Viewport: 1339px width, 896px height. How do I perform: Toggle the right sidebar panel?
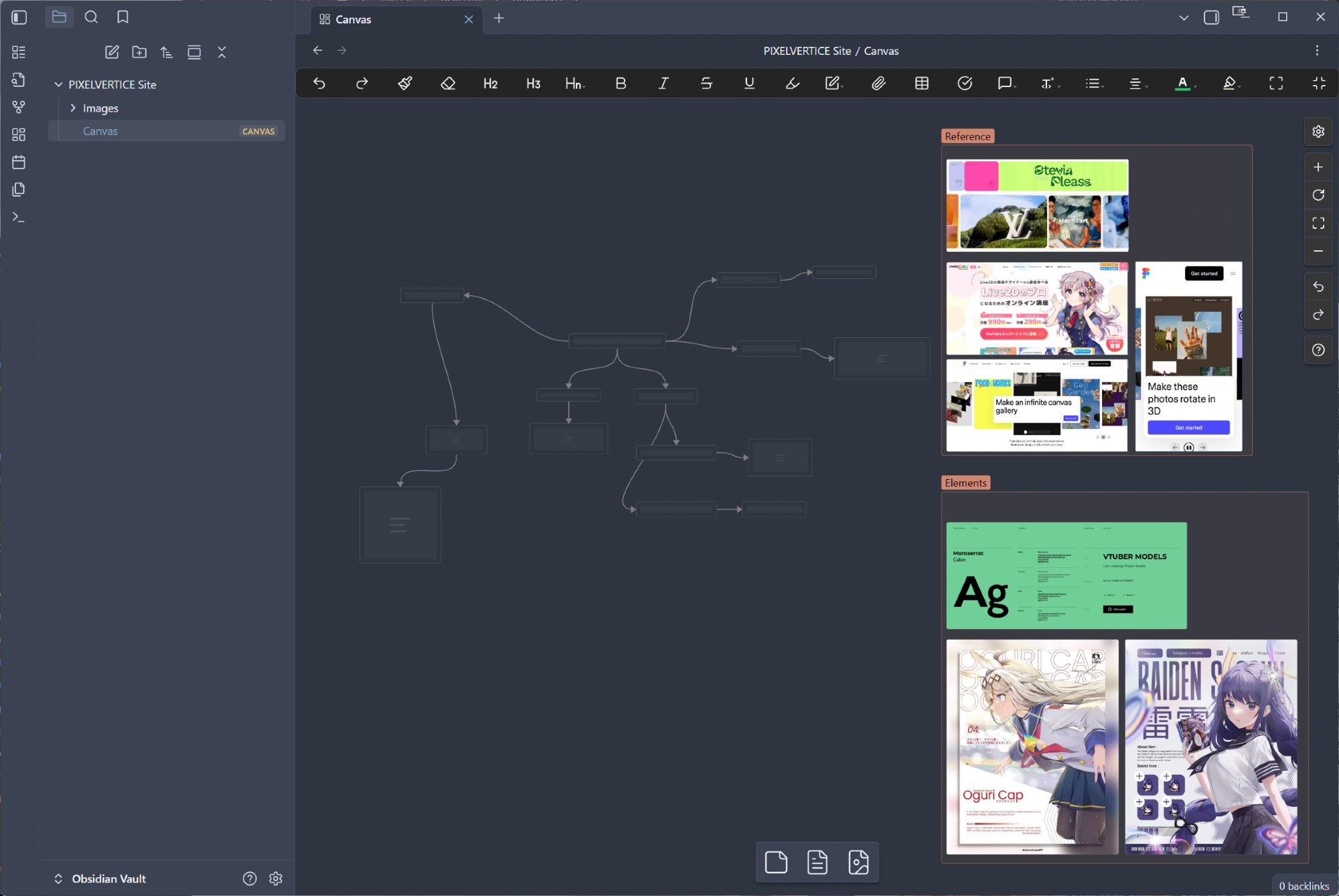coord(1211,17)
